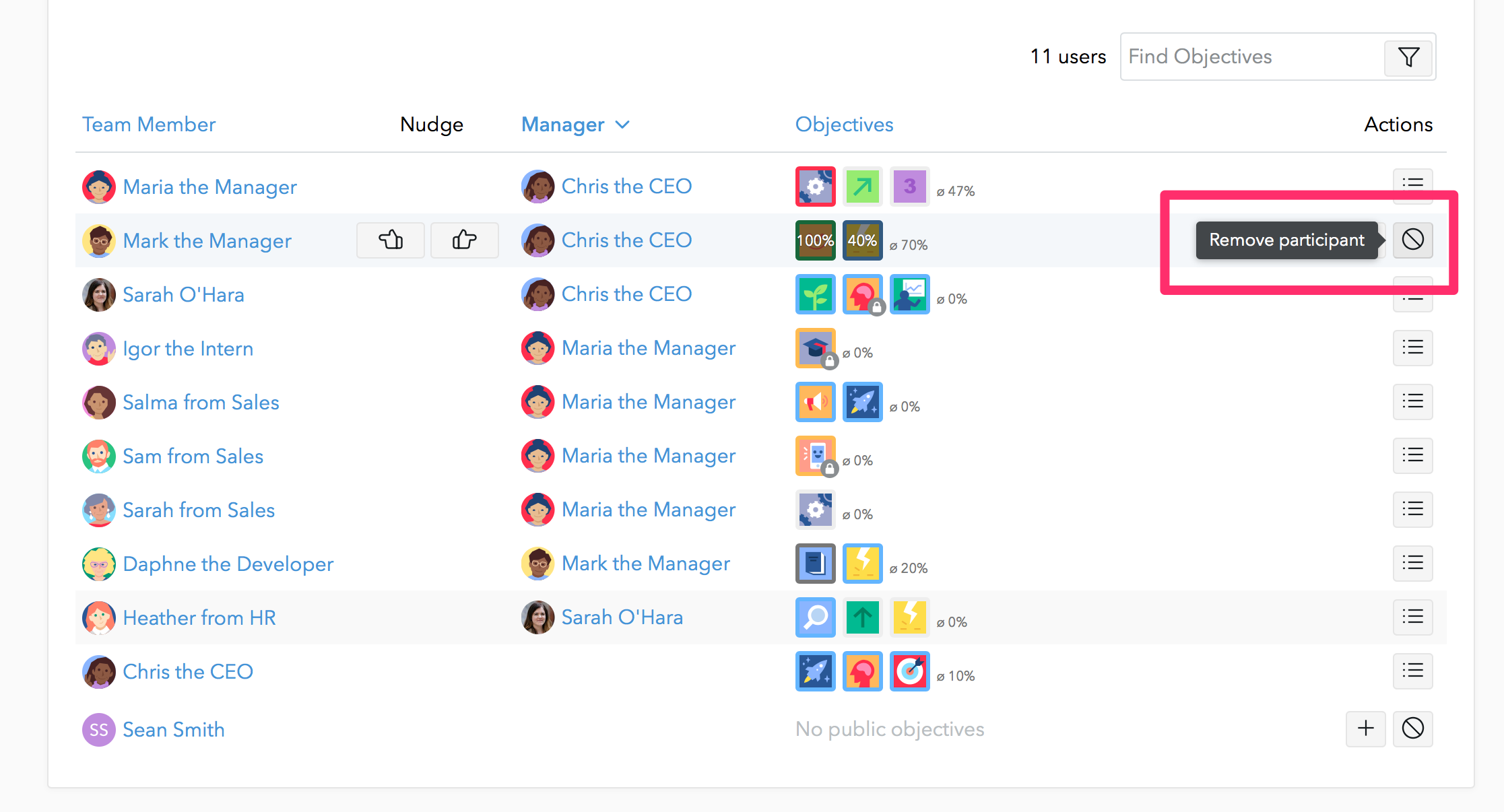Open actions list menu for Igor the Intern

(x=1412, y=347)
